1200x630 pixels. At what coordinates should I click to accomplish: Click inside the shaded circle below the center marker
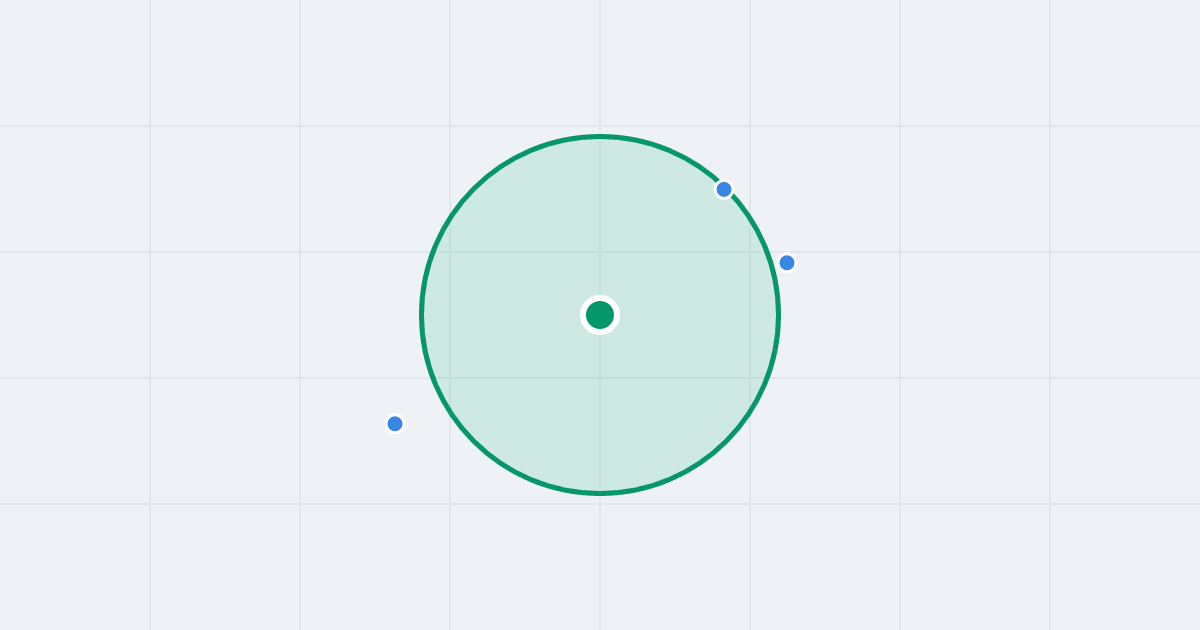click(600, 410)
